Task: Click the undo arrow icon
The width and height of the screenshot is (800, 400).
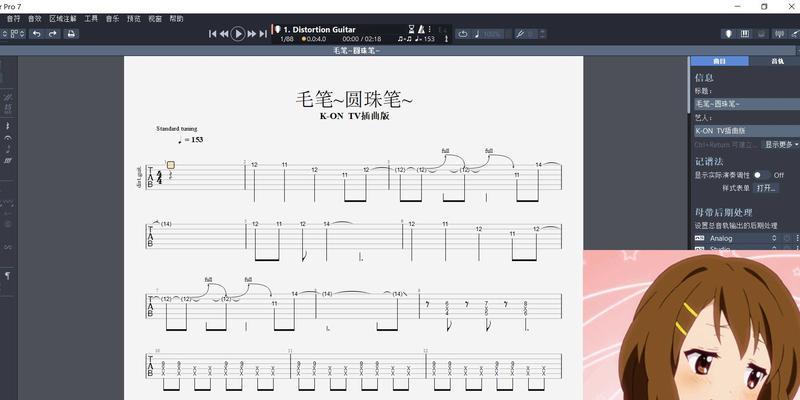Action: click(x=36, y=34)
